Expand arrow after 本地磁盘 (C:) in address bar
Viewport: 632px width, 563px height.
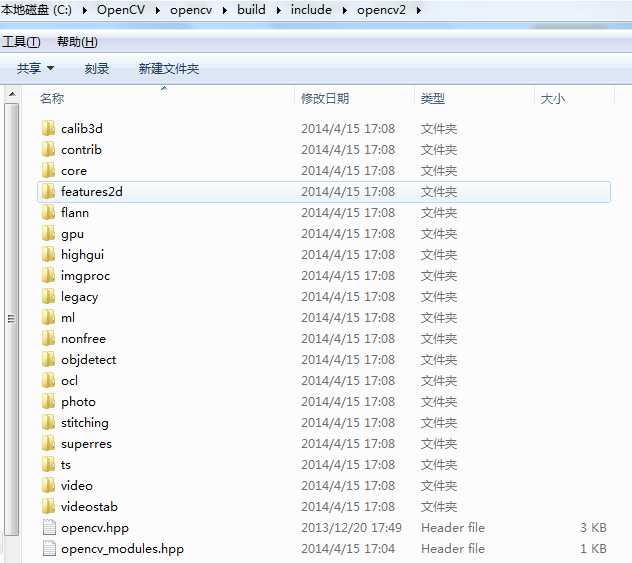tap(84, 10)
